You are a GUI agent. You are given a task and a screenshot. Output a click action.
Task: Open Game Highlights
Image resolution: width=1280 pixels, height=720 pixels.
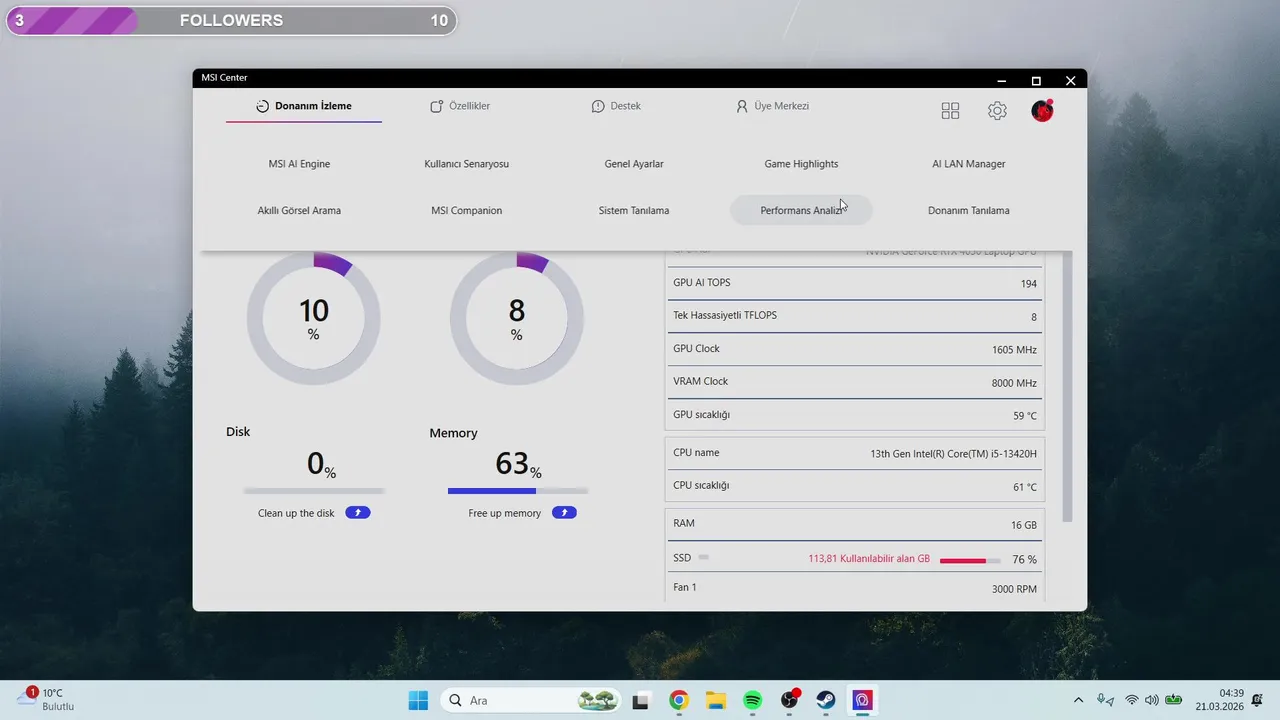coord(801,164)
